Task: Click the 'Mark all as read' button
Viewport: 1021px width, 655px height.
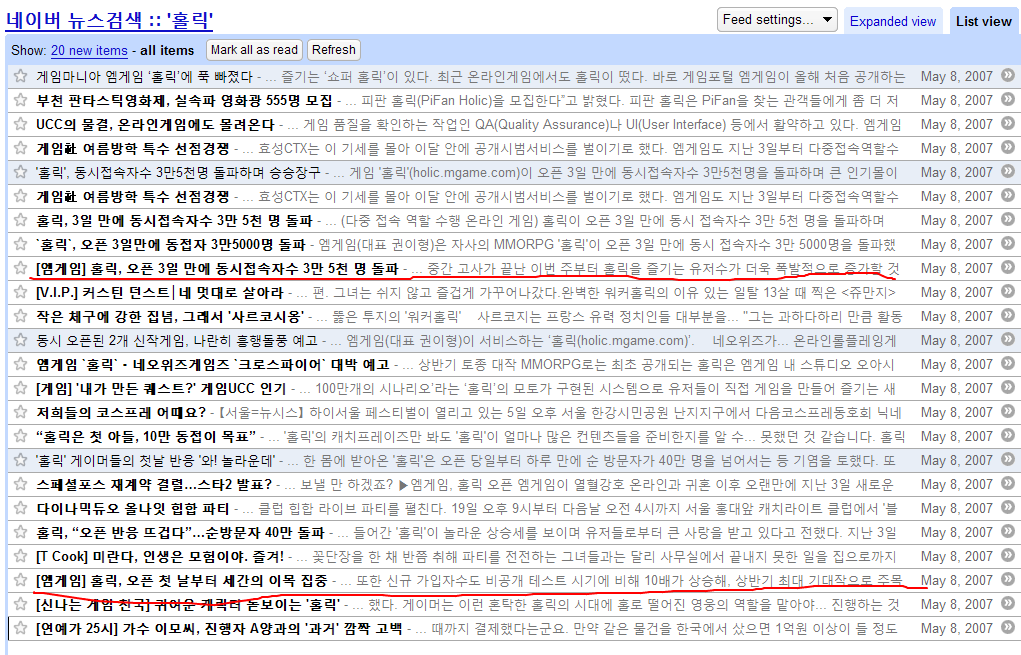Action: point(254,50)
